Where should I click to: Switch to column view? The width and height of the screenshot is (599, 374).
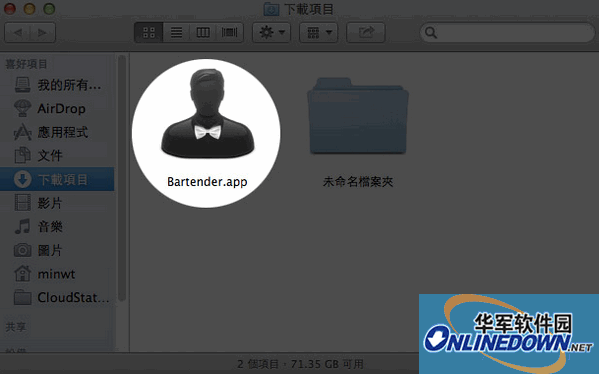(203, 32)
